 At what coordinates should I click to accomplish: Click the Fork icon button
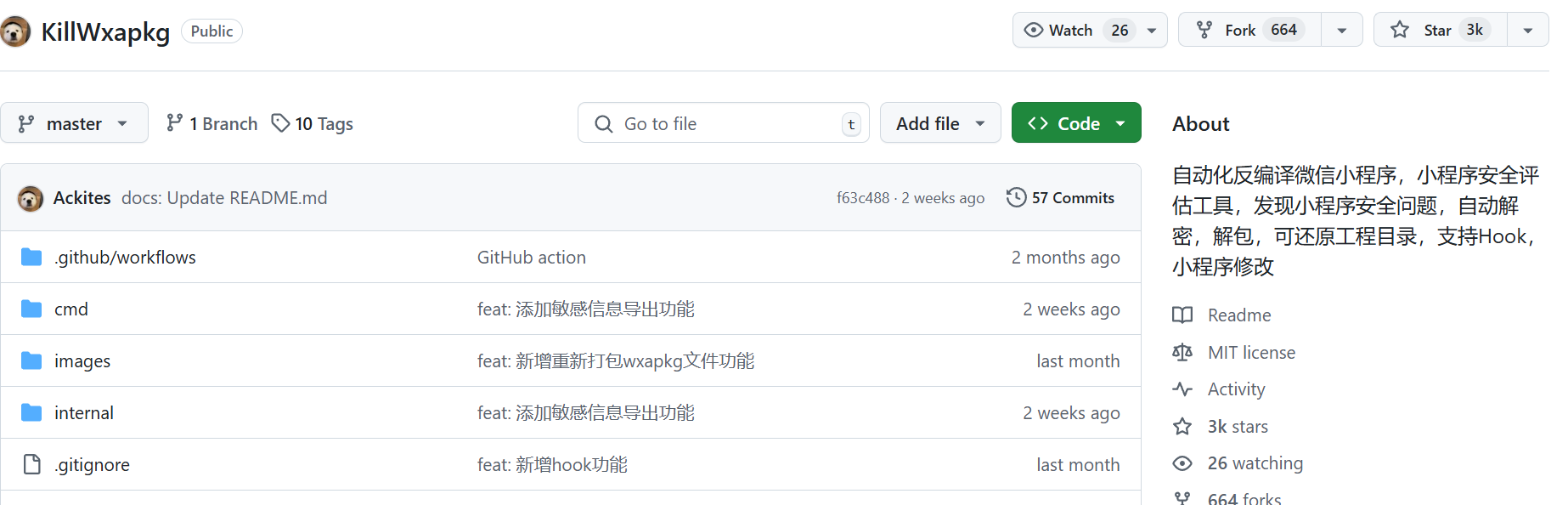pyautogui.click(x=1204, y=31)
